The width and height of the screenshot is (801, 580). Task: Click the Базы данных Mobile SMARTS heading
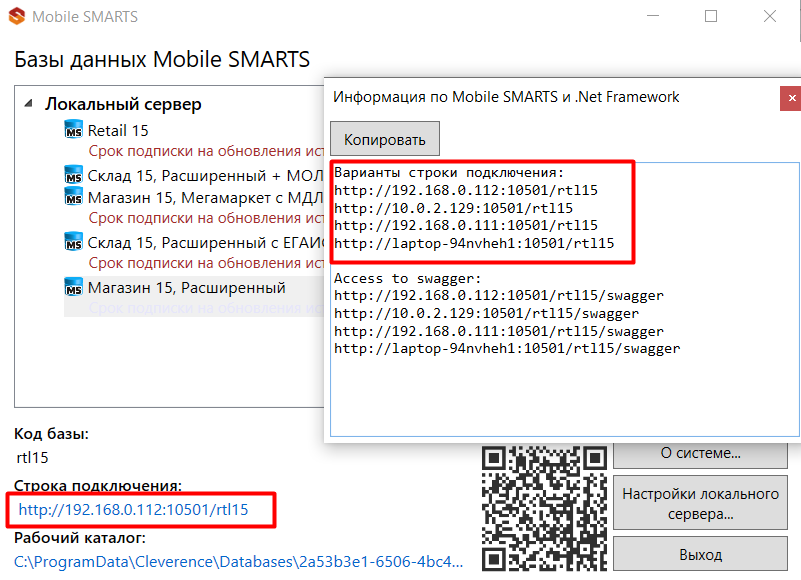tap(162, 59)
